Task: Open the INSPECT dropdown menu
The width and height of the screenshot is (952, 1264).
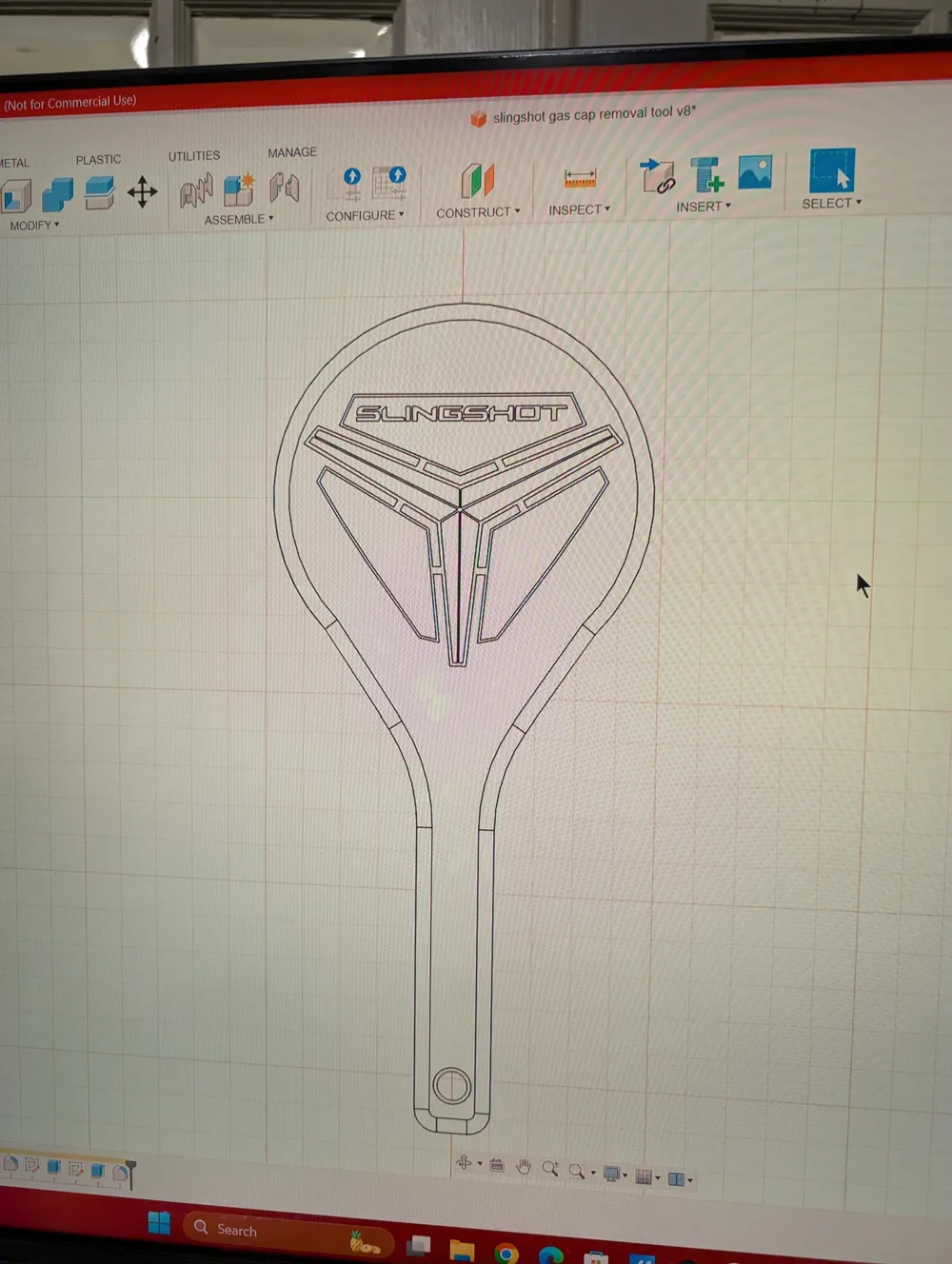Action: pyautogui.click(x=580, y=209)
